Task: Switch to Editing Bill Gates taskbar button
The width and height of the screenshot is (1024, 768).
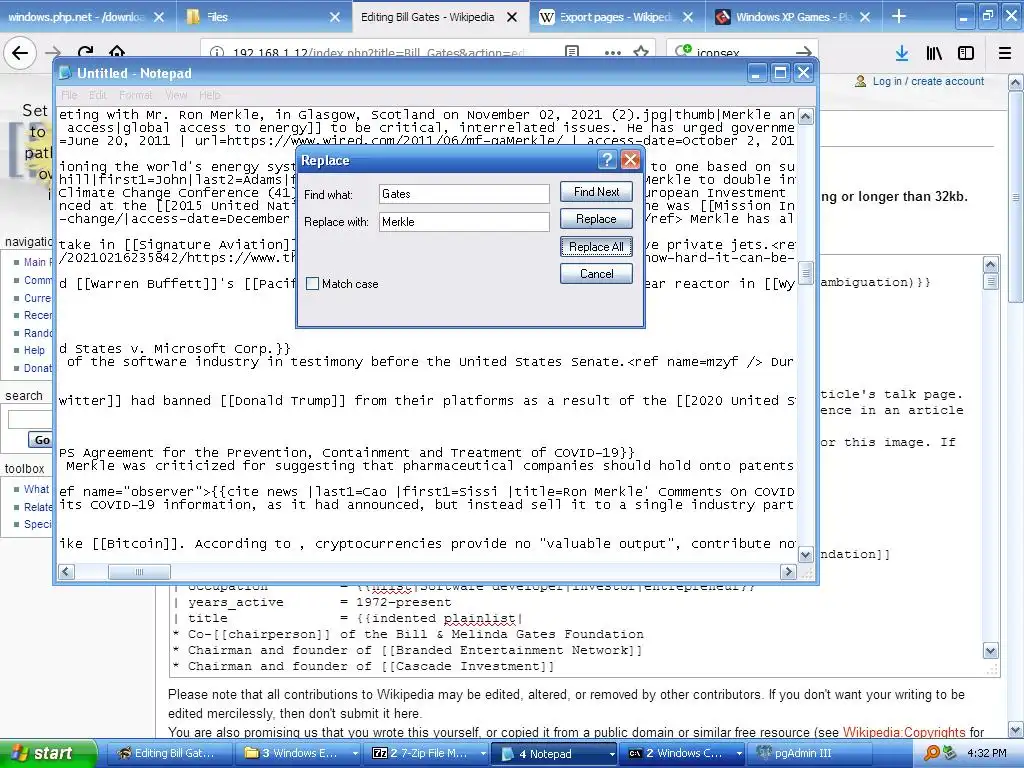Action: click(x=168, y=753)
